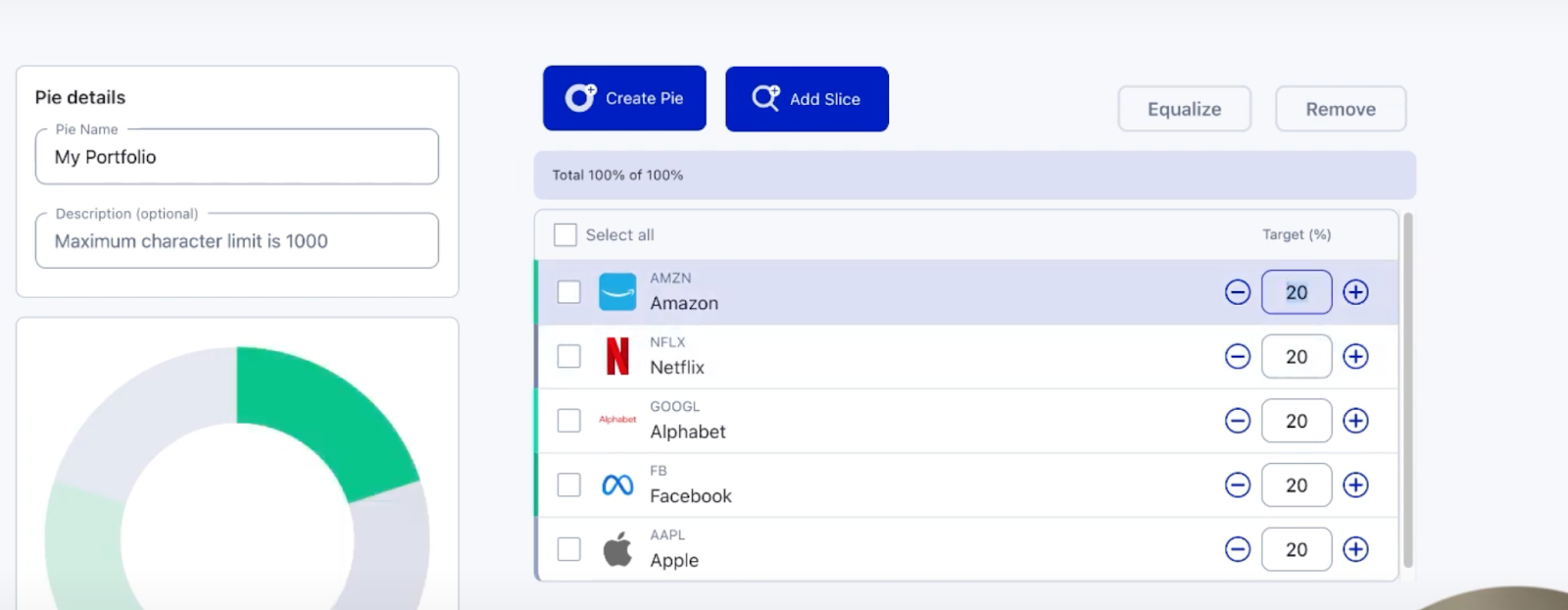Viewport: 1568px width, 610px height.
Task: Click the AAPL ticker text
Action: coord(667,534)
